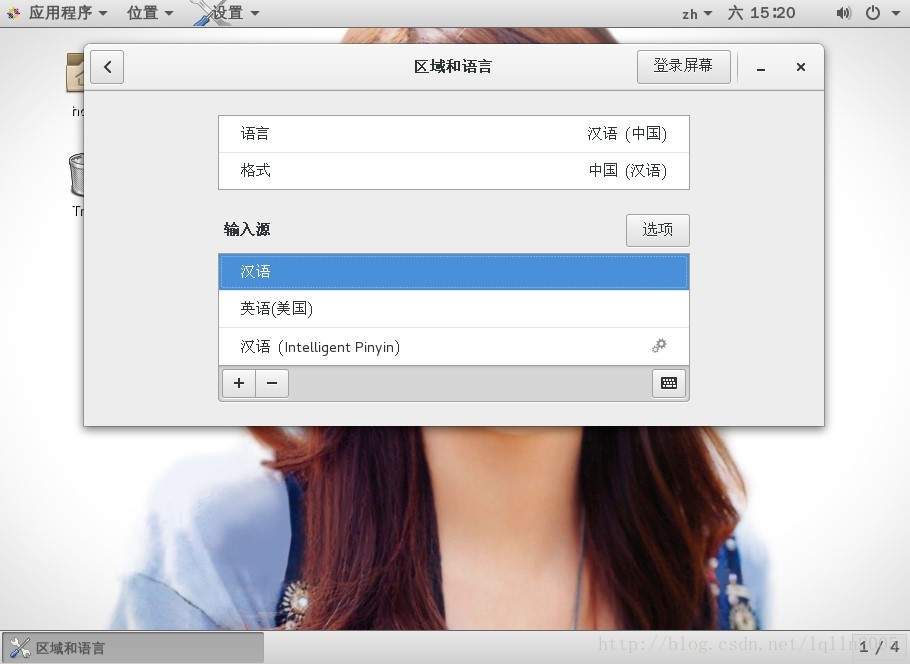The image size is (910, 664).
Task: Open the 位置 places menu
Action: point(150,13)
